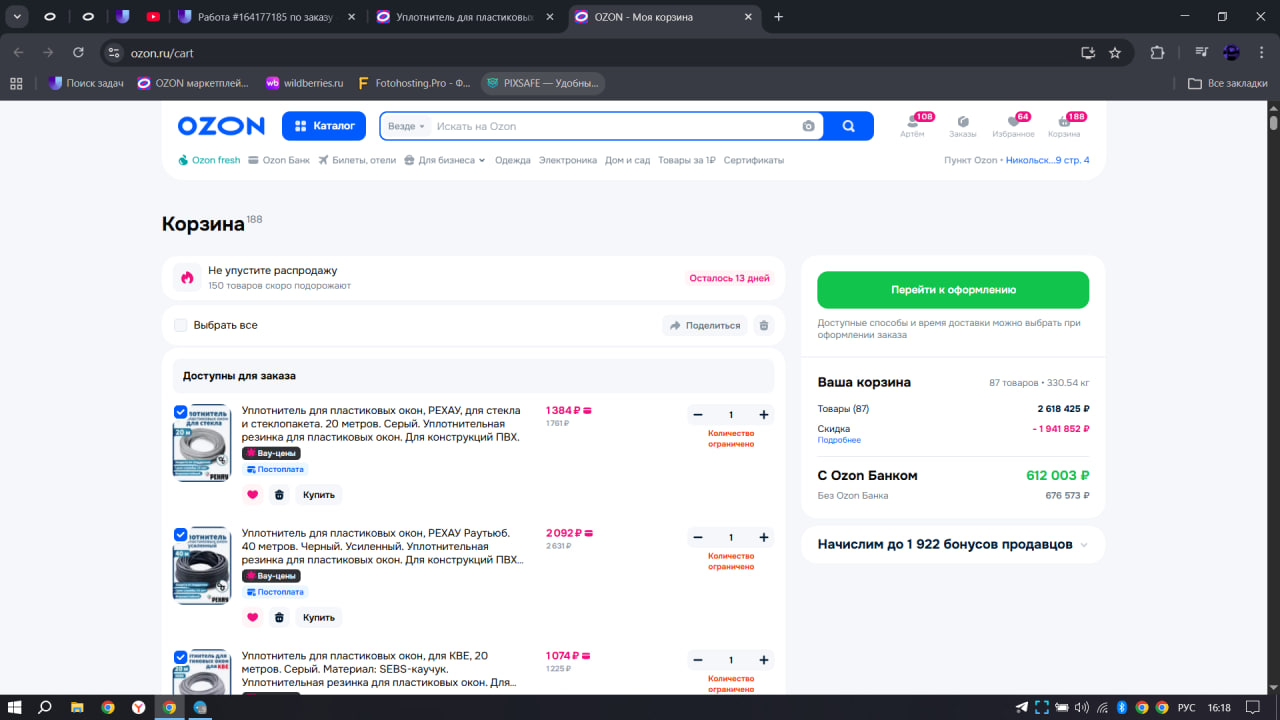This screenshot has width=1280, height=720.
Task: Click Перейти к оформлению button
Action: coord(953,290)
